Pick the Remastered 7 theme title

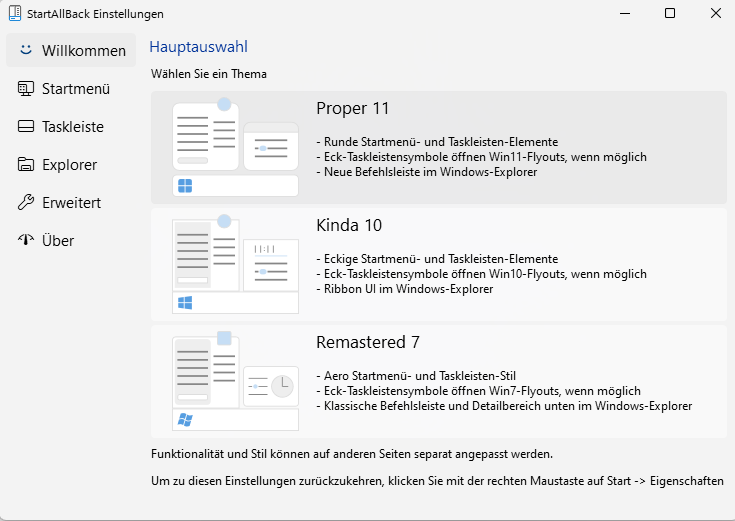(367, 342)
